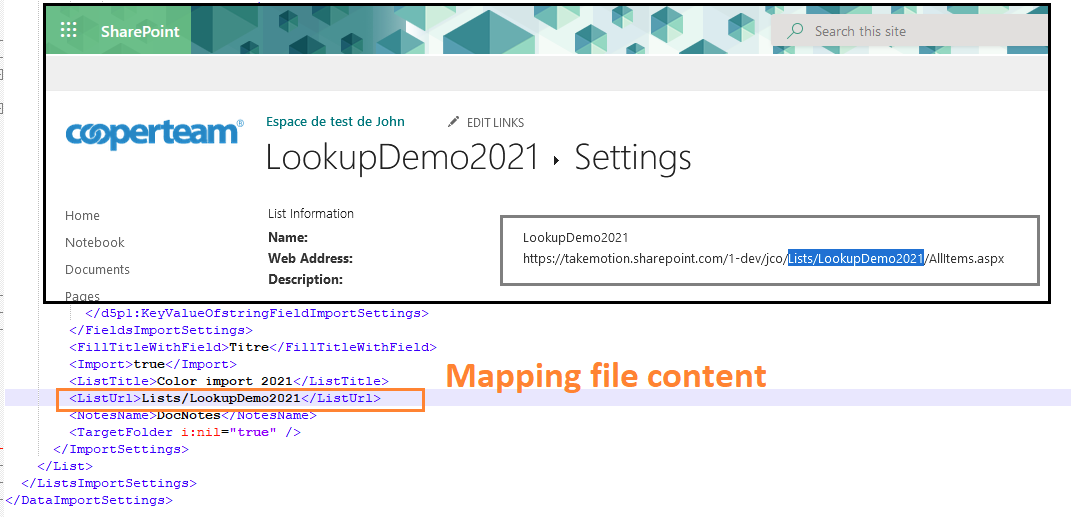
Task: Click the closing KeyValueOfstringFieldImportSettings tag
Action: click(257, 313)
